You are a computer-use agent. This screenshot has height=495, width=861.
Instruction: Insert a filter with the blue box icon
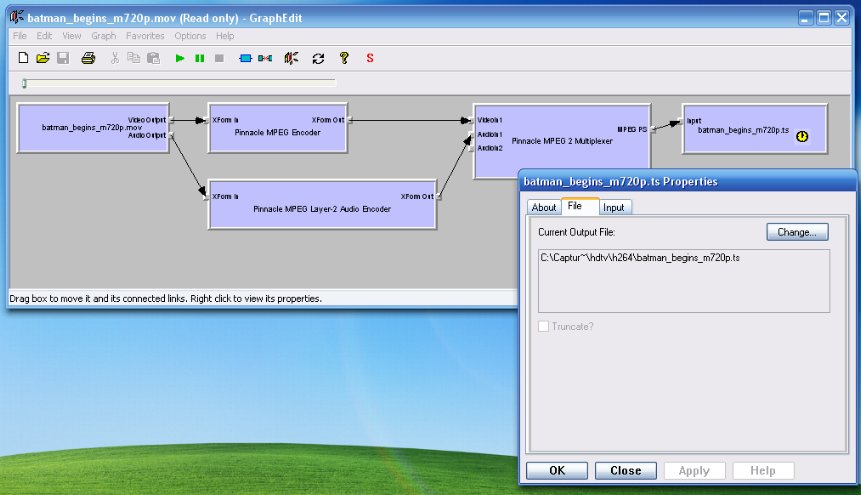click(245, 58)
